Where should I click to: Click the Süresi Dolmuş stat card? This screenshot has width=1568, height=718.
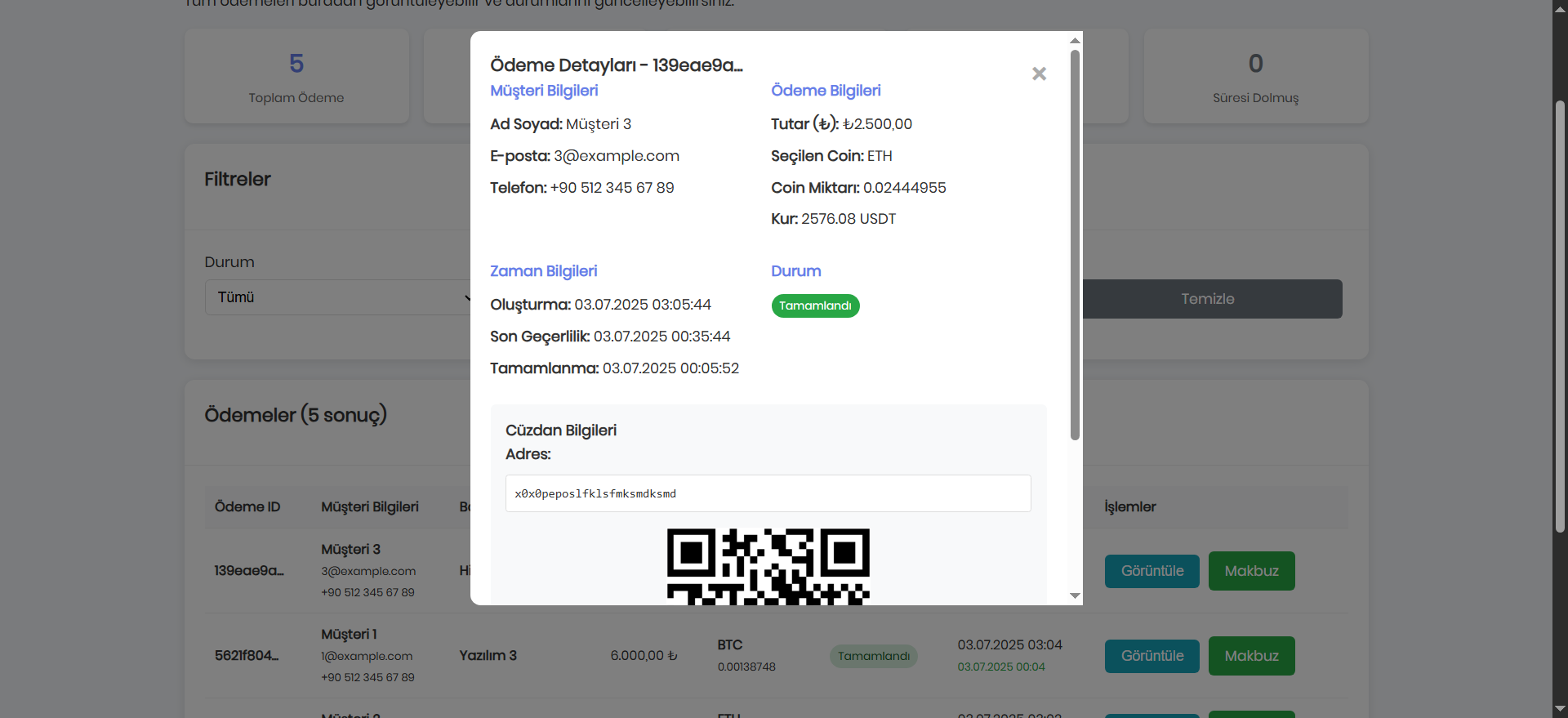[1255, 76]
